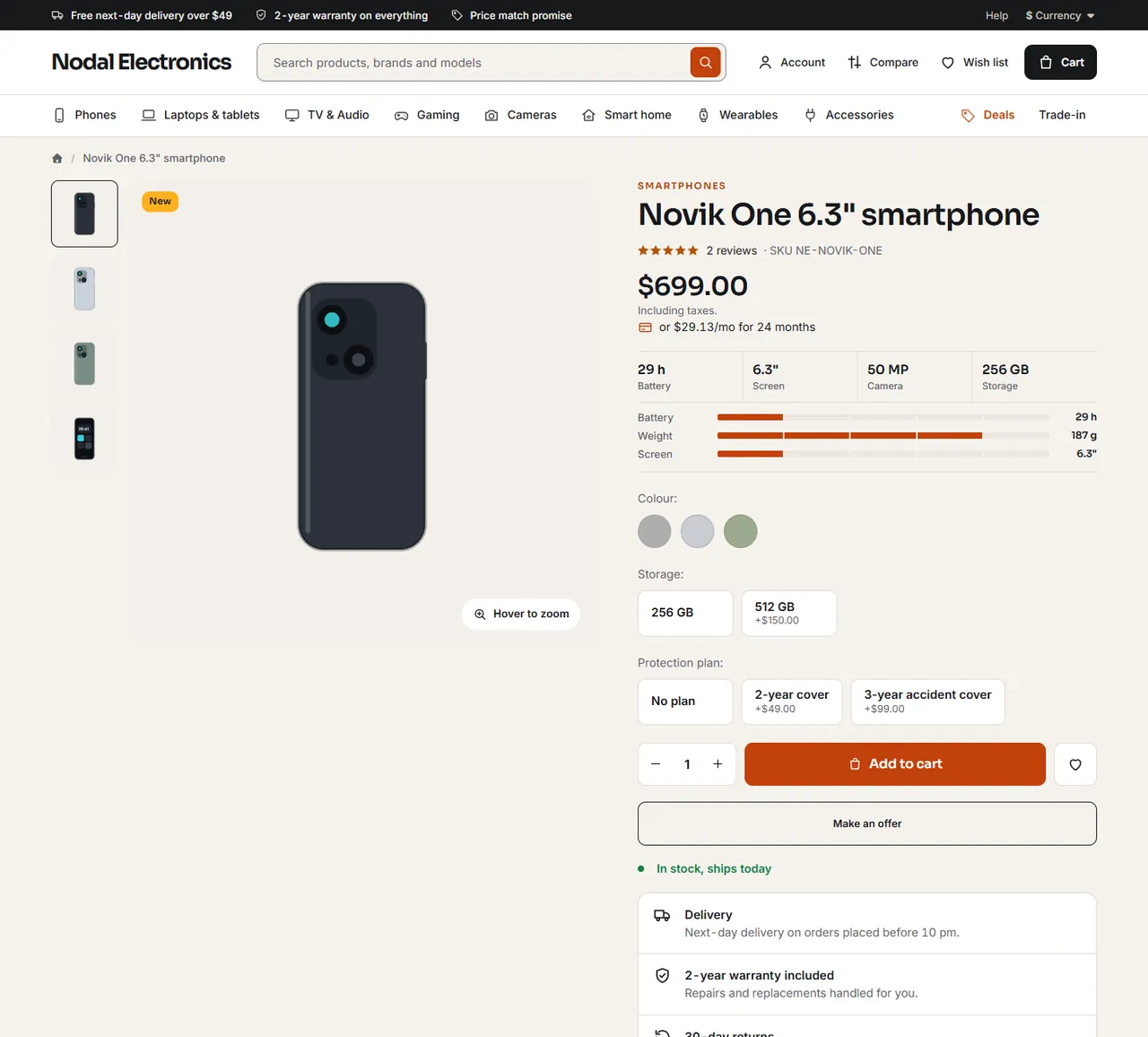Viewport: 1148px width, 1037px height.
Task: Select the 2-year cover protection plan
Action: pyautogui.click(x=792, y=701)
